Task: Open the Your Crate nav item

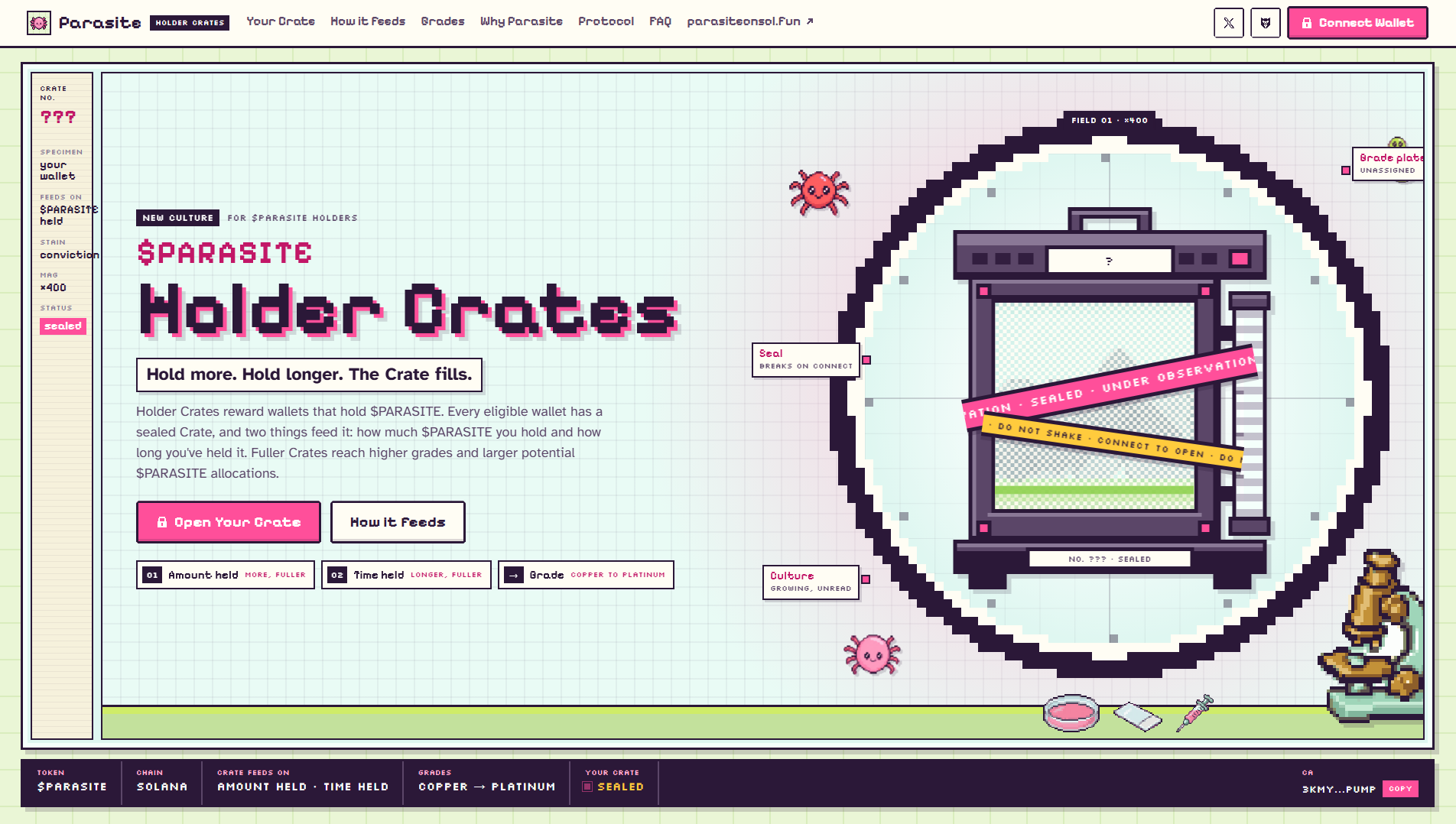Action: [x=281, y=21]
